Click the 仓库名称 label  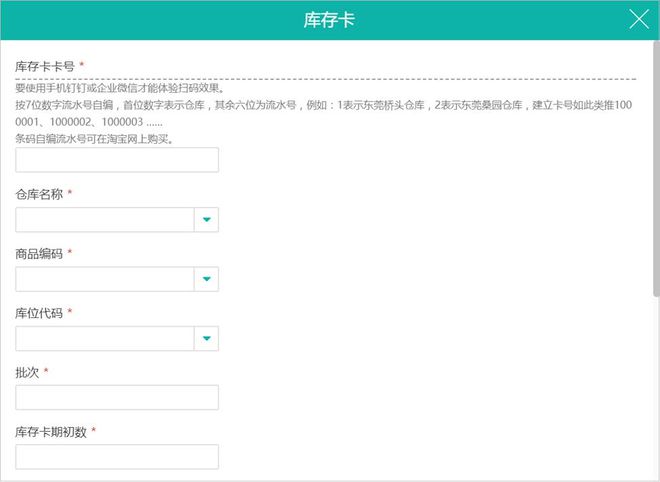click(x=39, y=194)
